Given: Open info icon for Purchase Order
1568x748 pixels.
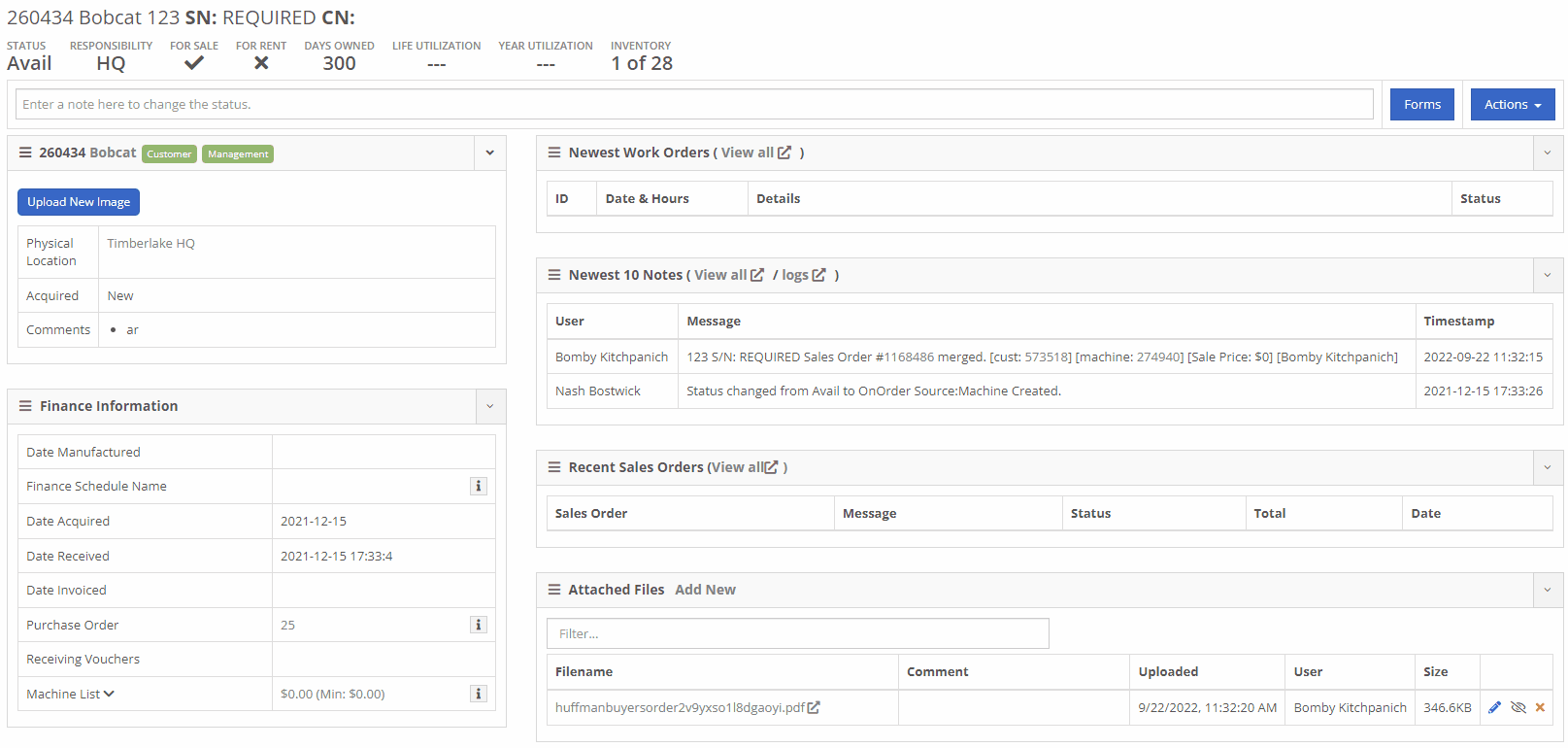Looking at the screenshot, I should tap(479, 625).
